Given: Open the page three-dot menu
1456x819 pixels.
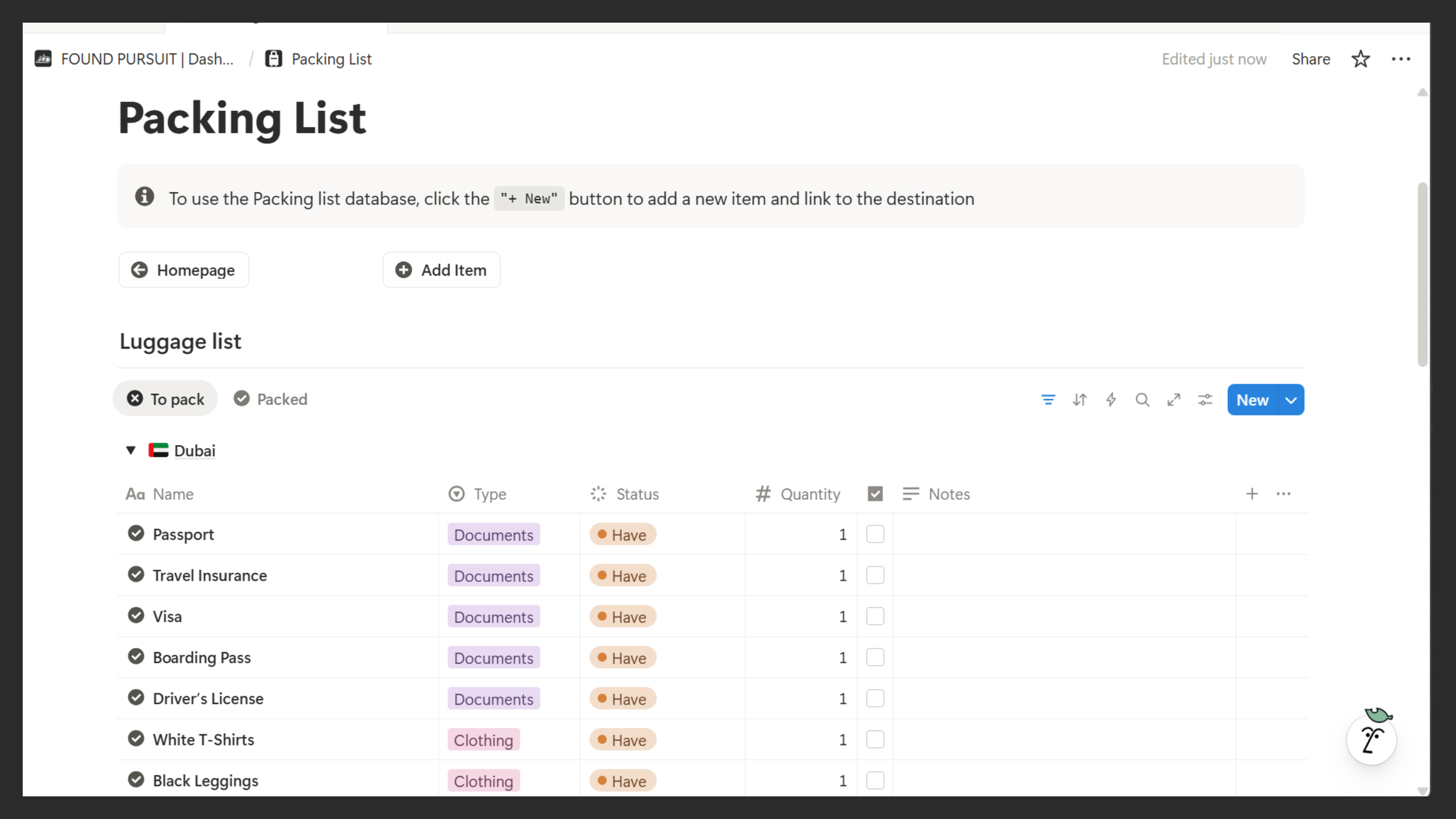Looking at the screenshot, I should pos(1401,59).
